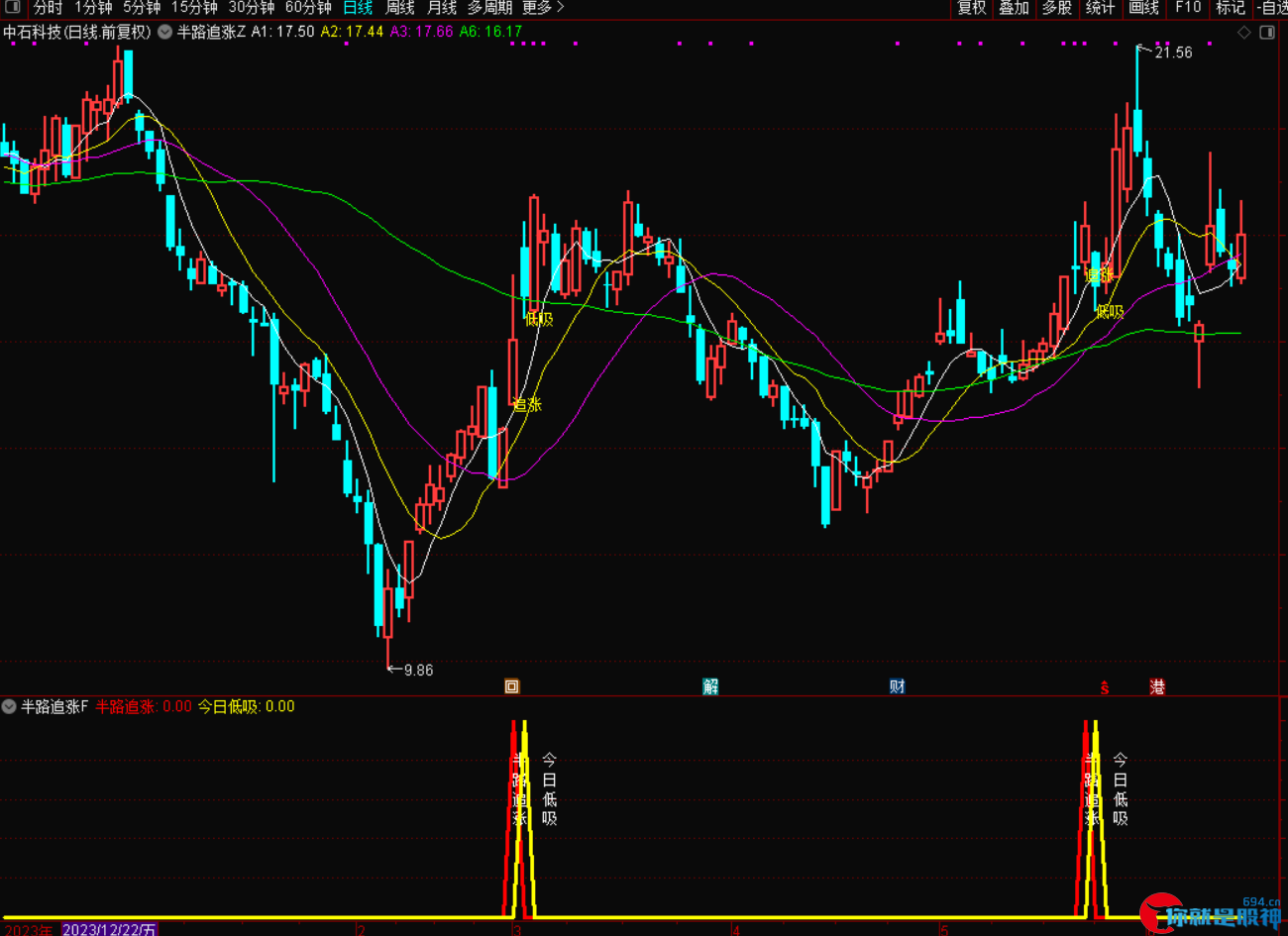The image size is (1288, 936).
Task: Open the 画线 drawing tools
Action: 1143,8
